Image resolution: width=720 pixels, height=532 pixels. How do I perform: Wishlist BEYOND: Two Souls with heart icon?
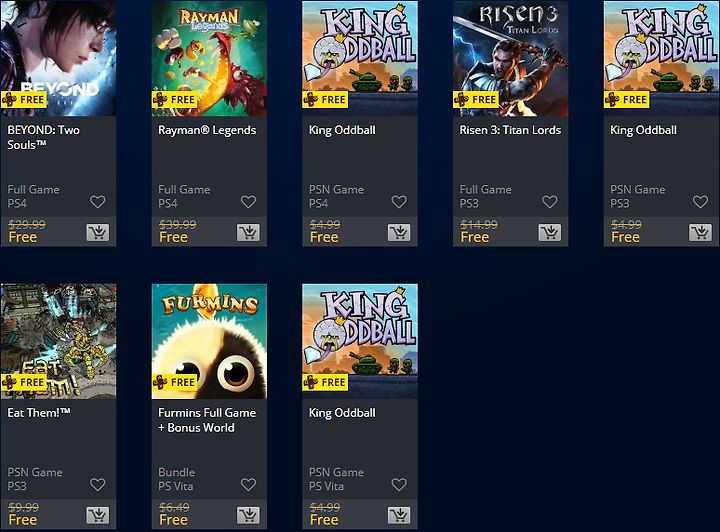pyautogui.click(x=98, y=202)
